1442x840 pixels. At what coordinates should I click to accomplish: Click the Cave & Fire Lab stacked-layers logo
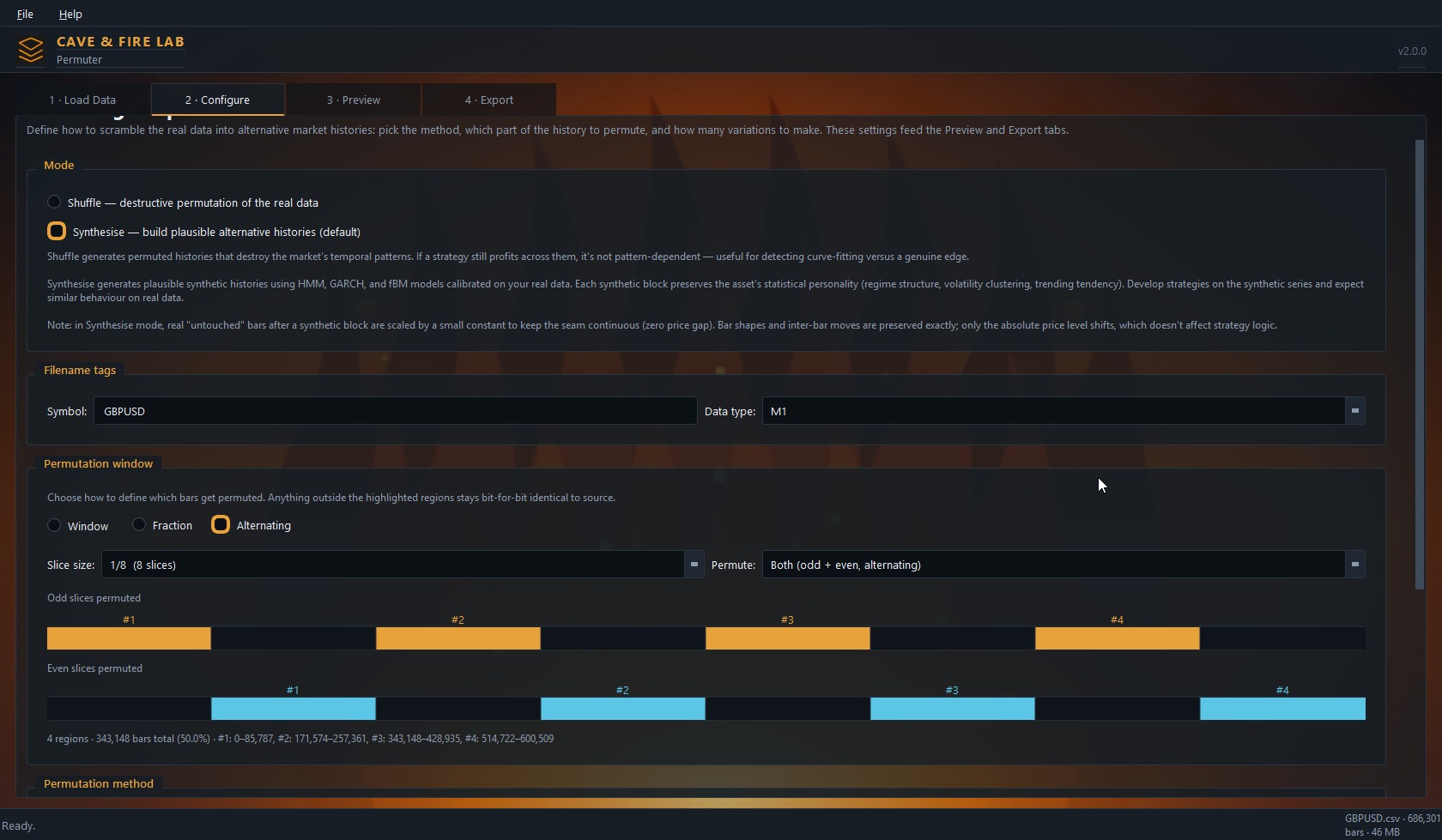pos(31,50)
